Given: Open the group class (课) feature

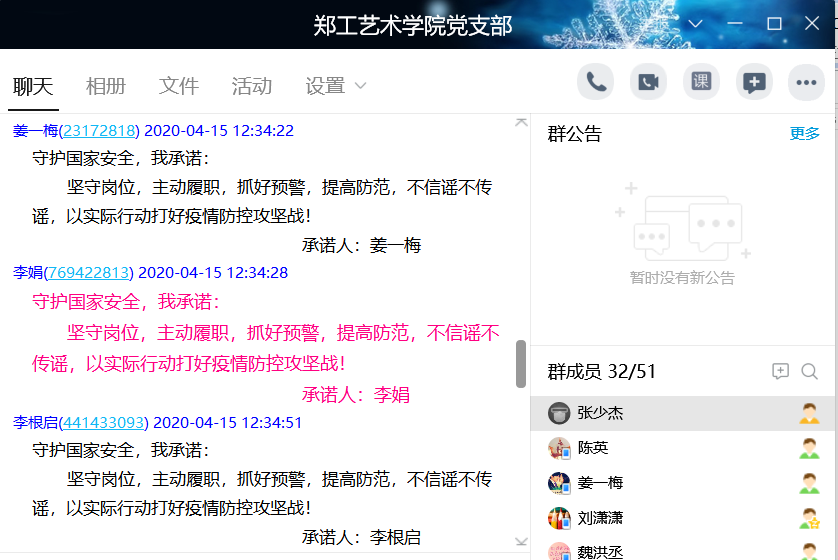Looking at the screenshot, I should [x=701, y=82].
